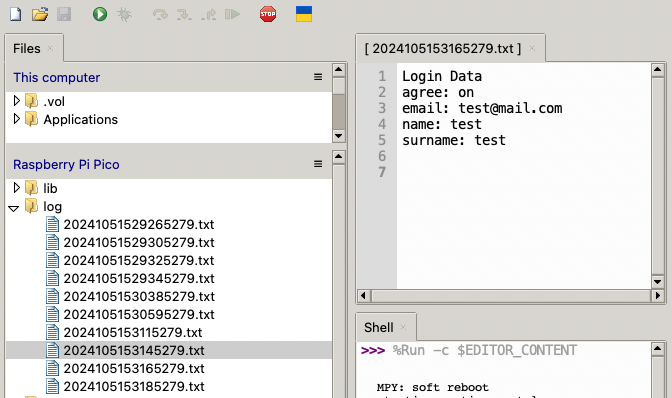The height and width of the screenshot is (398, 672).
Task: Click the 'surname: test' line in the editor
Action: [454, 141]
